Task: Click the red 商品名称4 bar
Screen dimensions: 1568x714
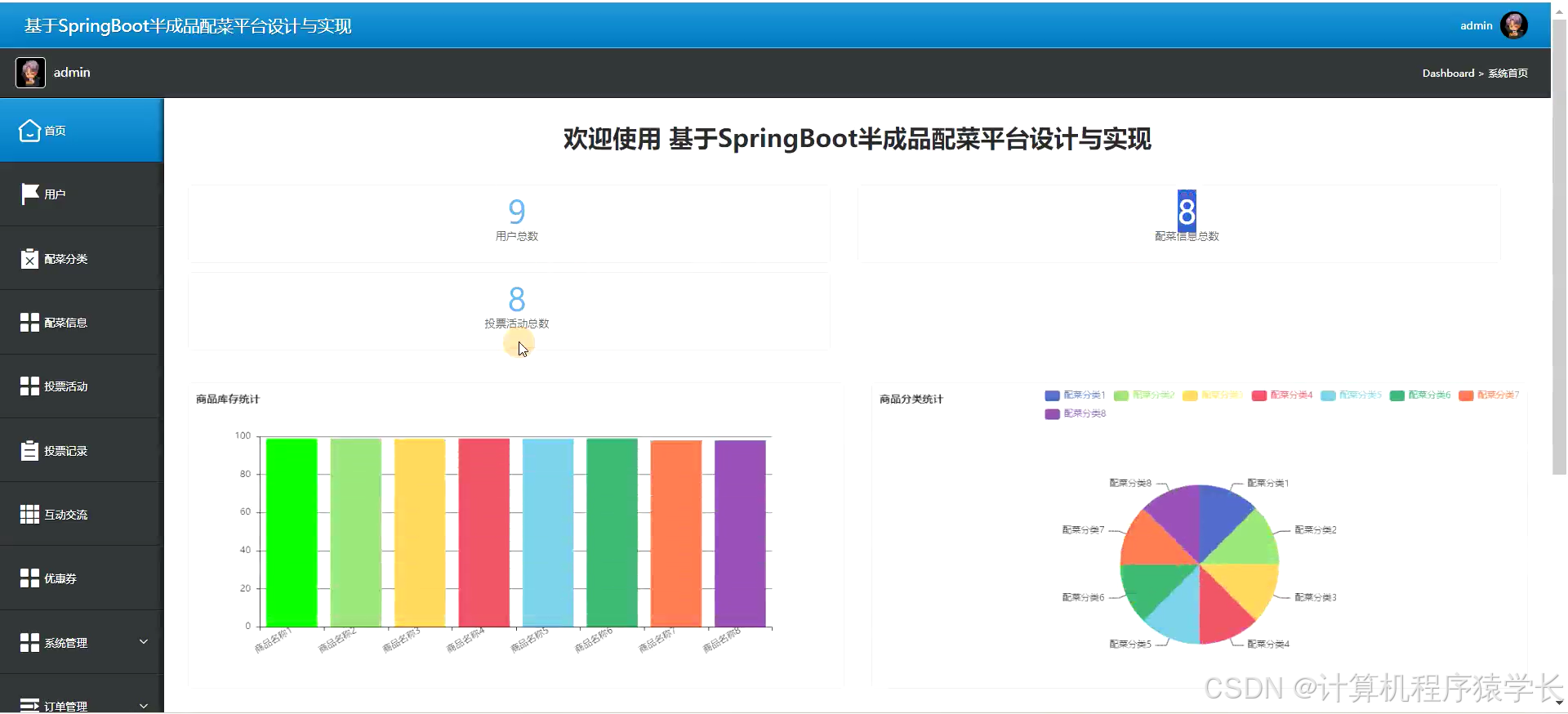Action: (483, 533)
